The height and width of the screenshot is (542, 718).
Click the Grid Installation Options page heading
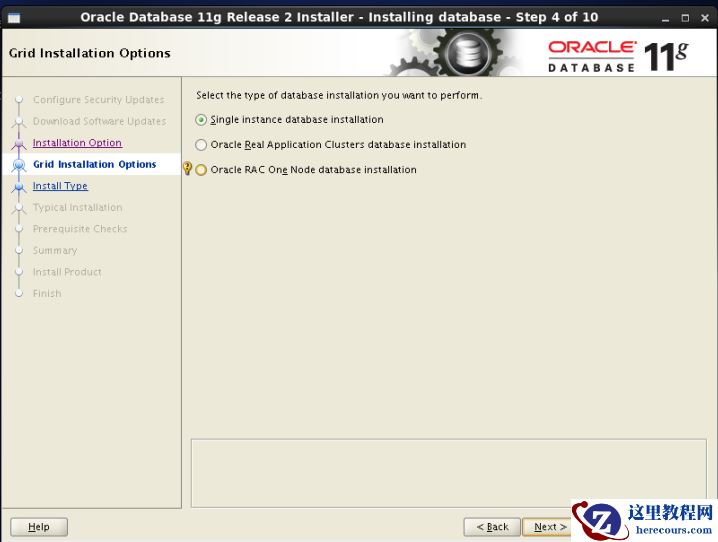pyautogui.click(x=89, y=53)
